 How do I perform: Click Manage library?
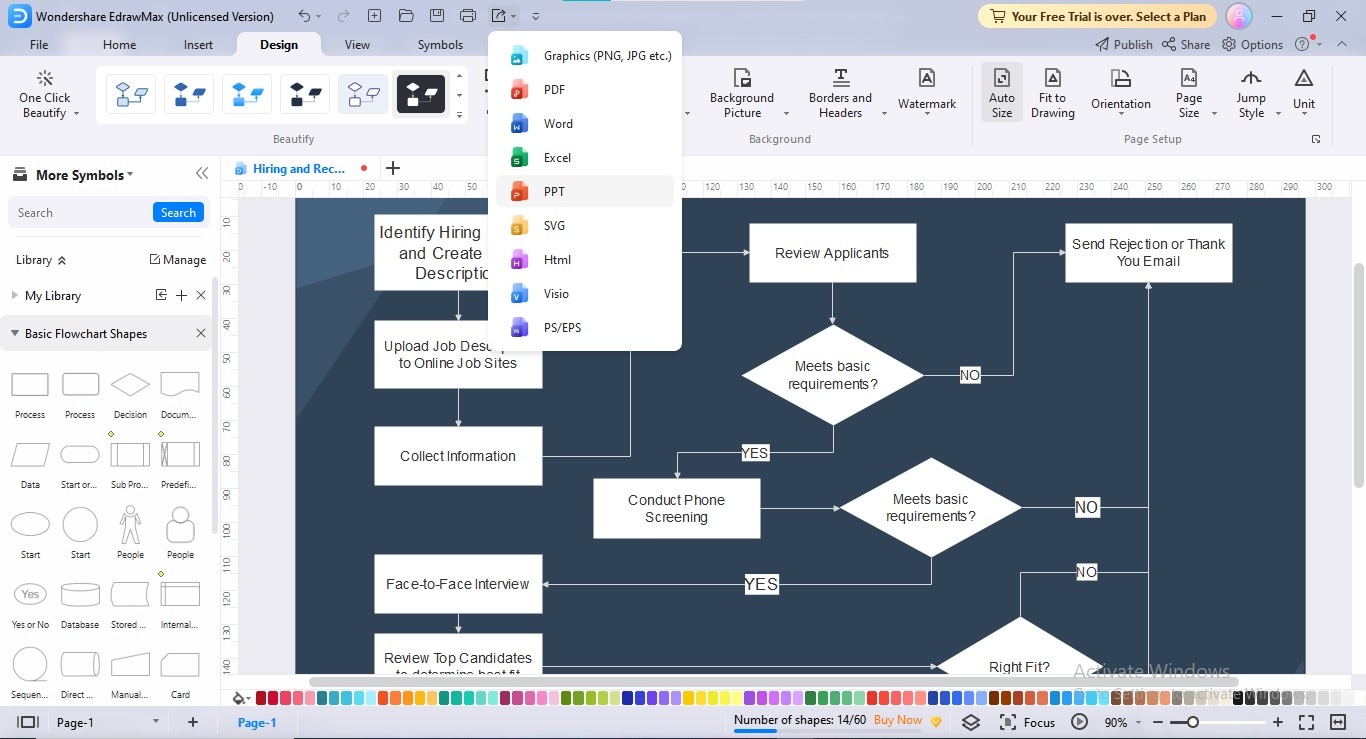pos(178,260)
